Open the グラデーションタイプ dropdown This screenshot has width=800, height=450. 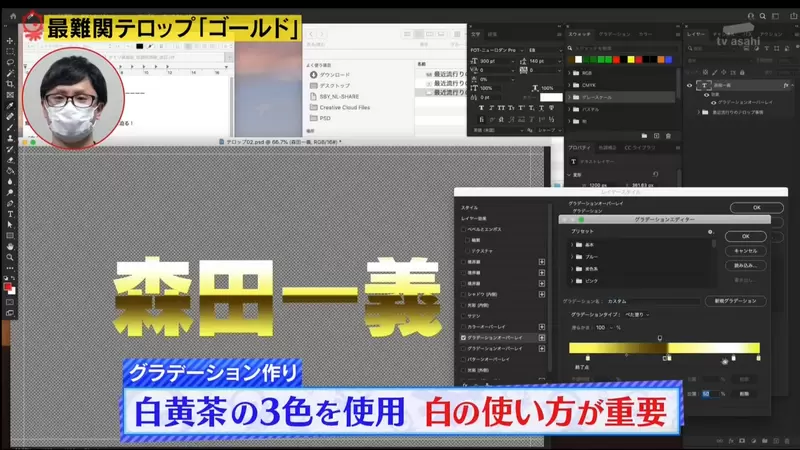click(x=637, y=314)
